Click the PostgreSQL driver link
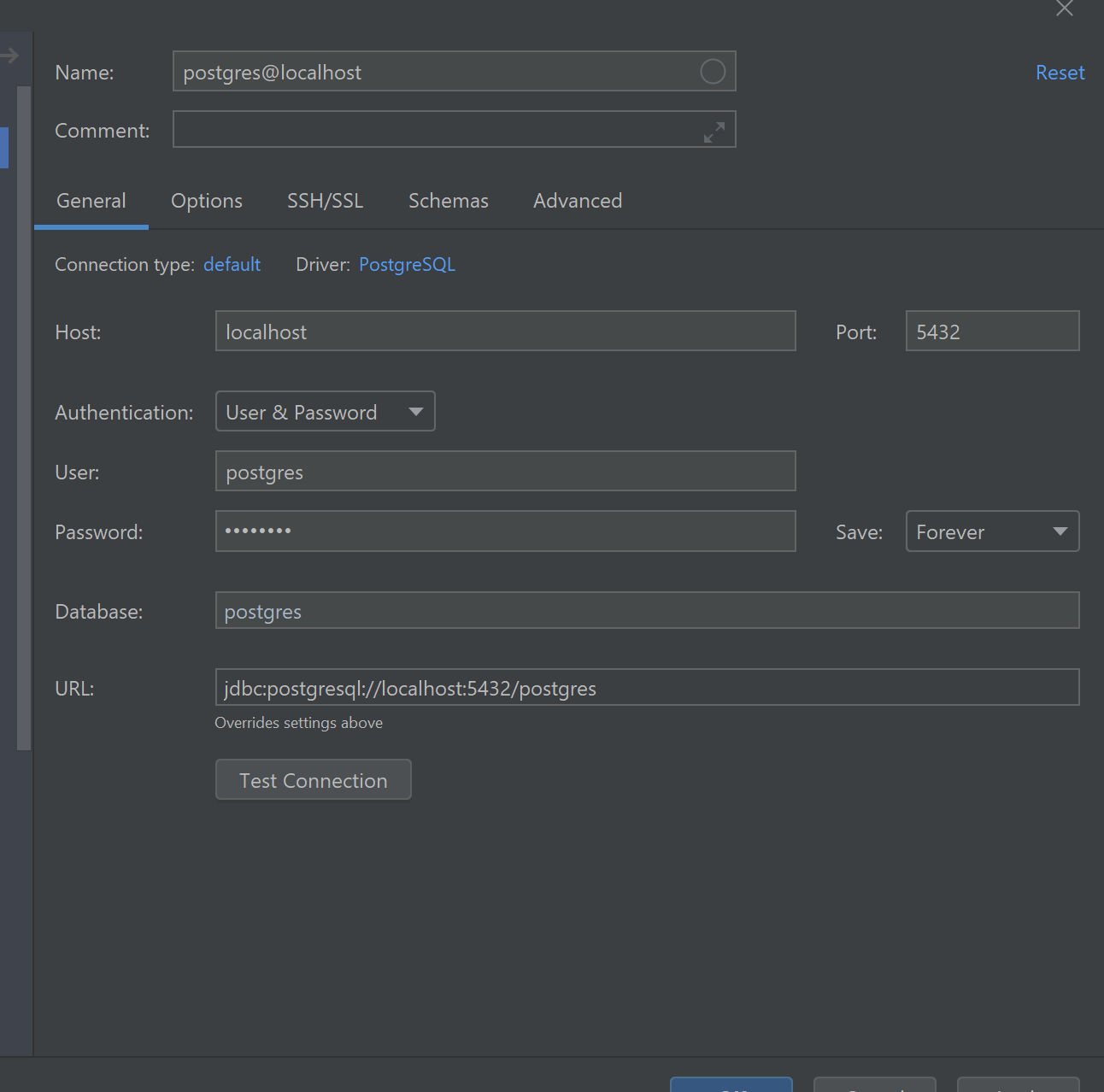Viewport: 1104px width, 1092px height. [x=407, y=265]
